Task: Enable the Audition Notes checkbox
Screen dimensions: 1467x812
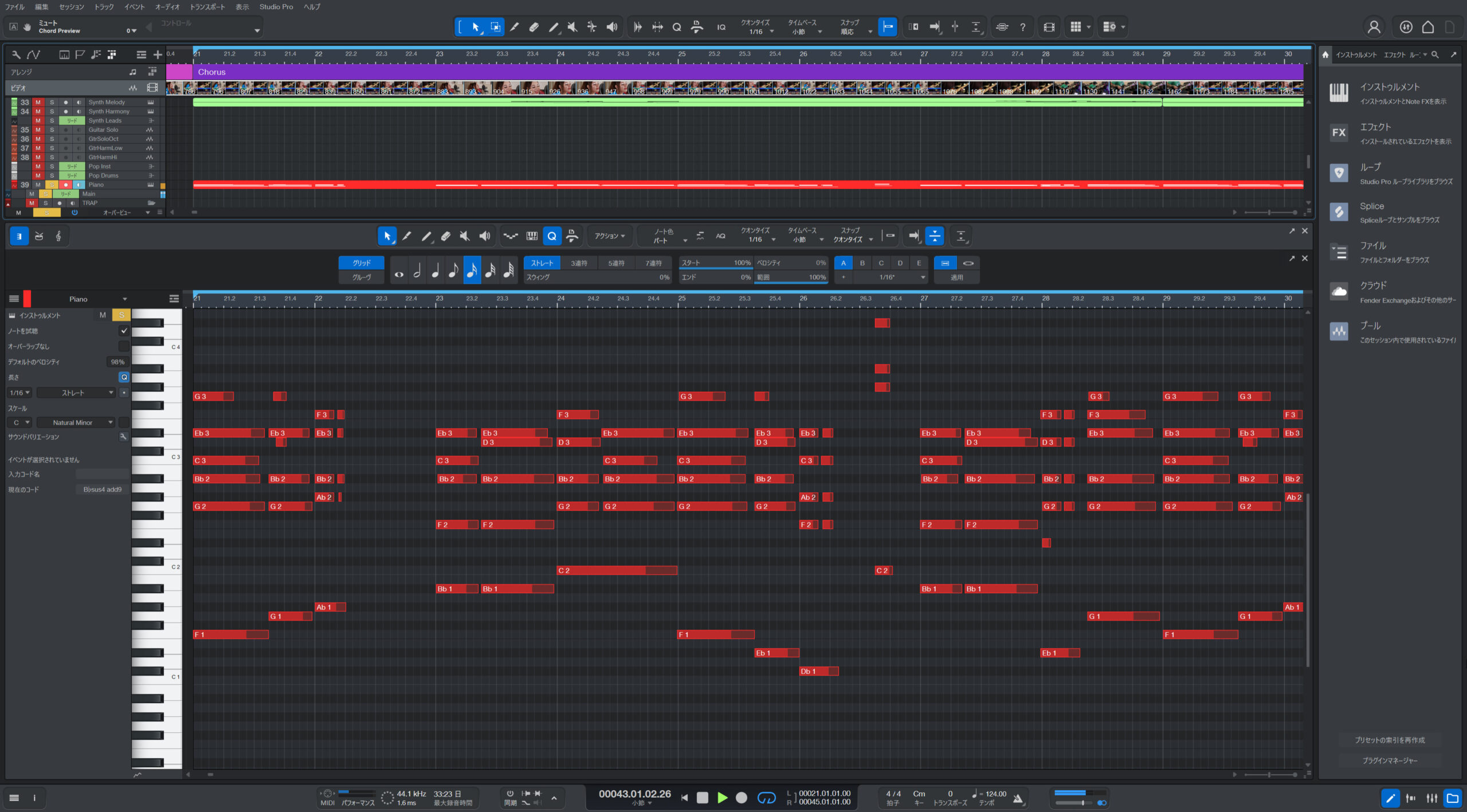Action: coord(124,331)
